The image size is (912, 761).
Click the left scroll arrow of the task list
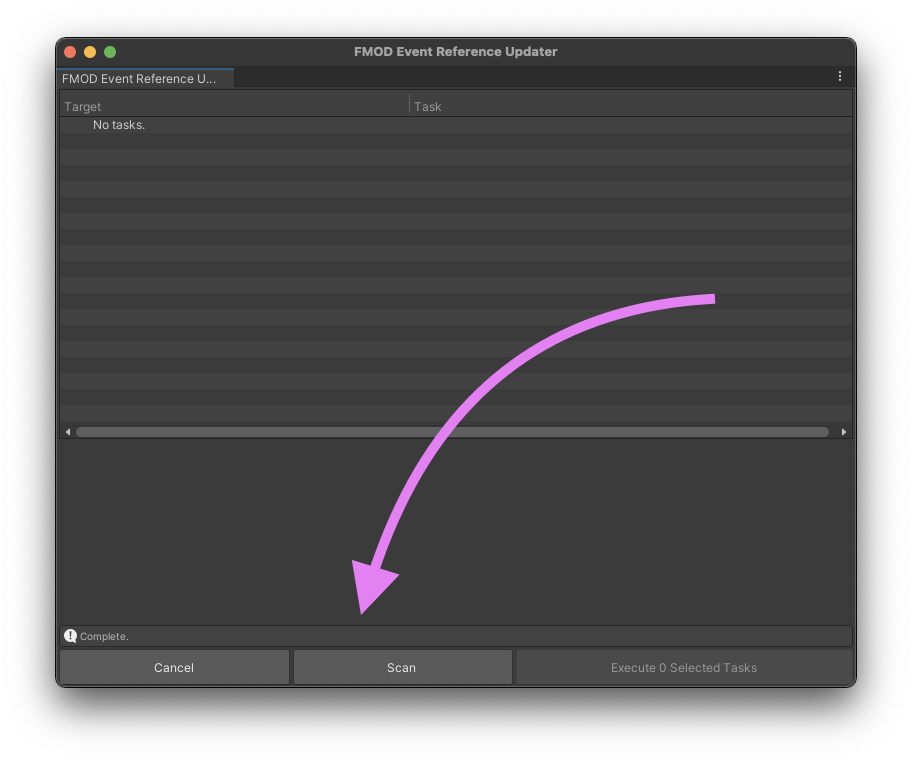click(x=68, y=432)
